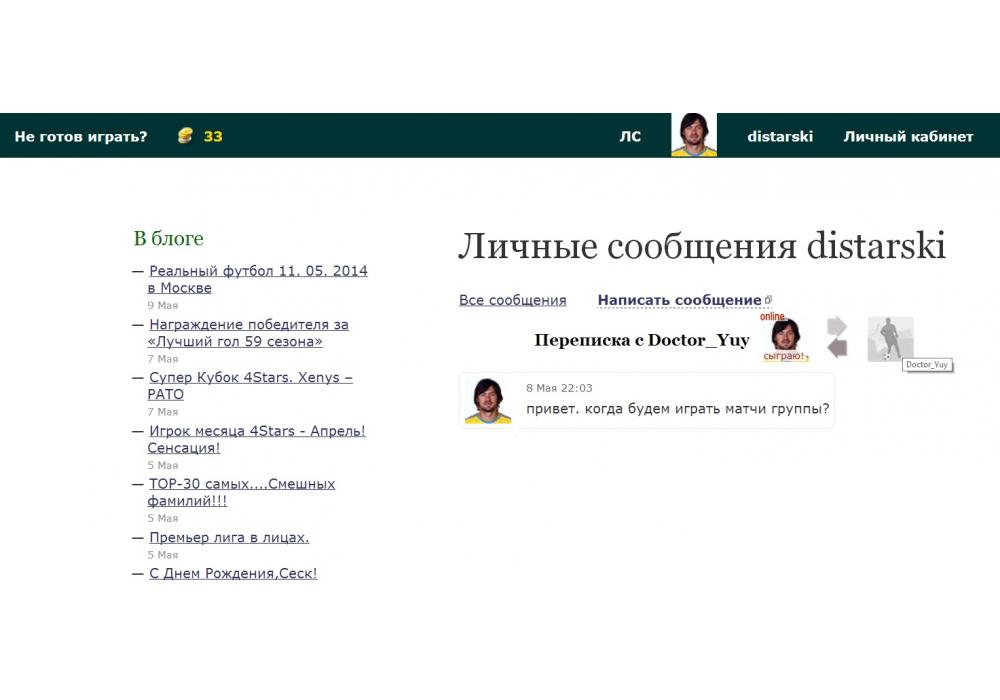This screenshot has height=700, width=1000.
Task: Click the online avatar marked сыграю!
Action: point(785,337)
